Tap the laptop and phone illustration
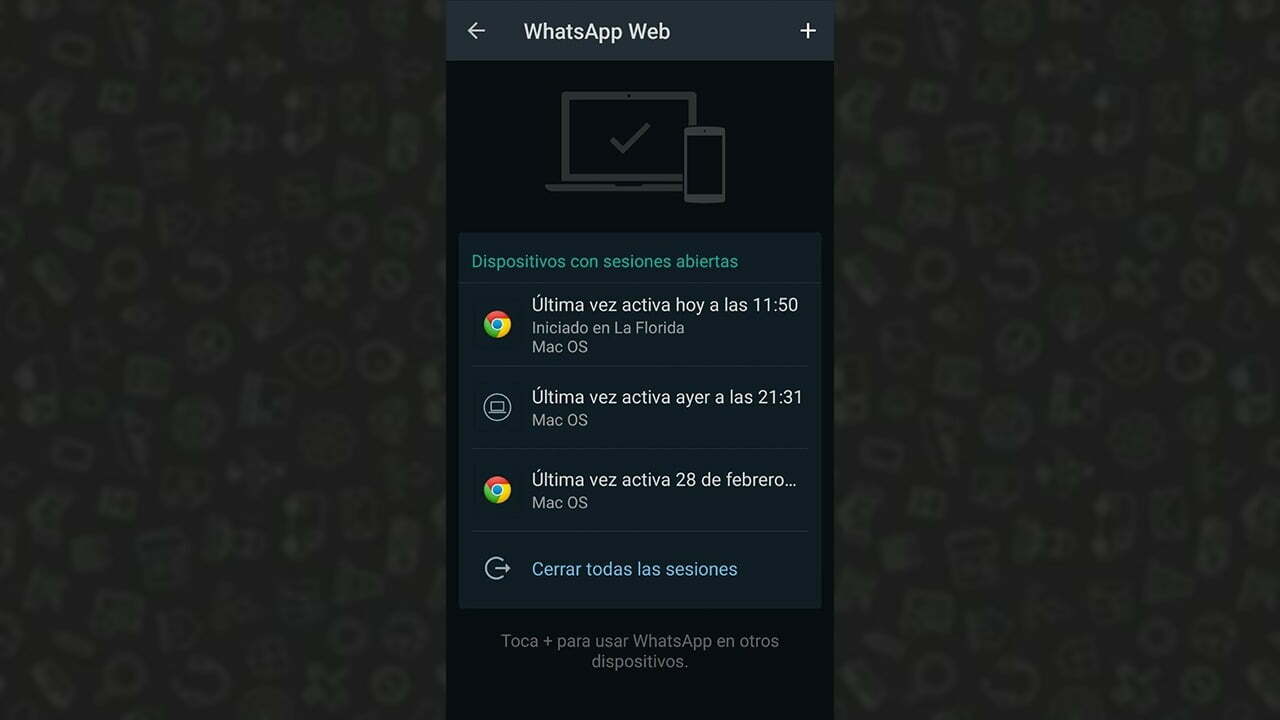Image resolution: width=1280 pixels, height=720 pixels. [x=635, y=146]
